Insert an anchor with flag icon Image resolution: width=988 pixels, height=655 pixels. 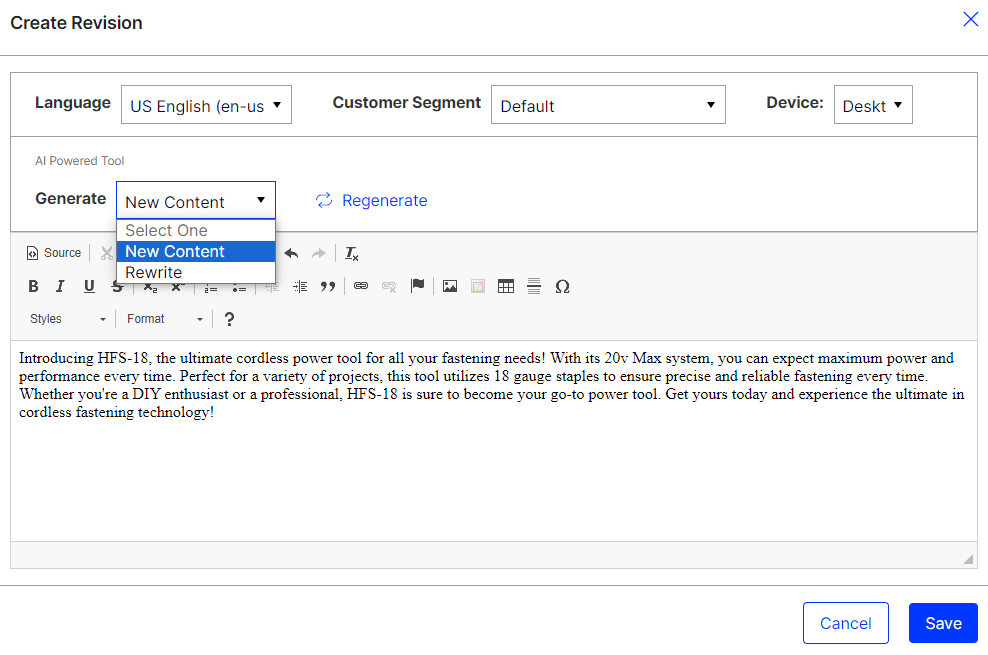[x=417, y=287]
